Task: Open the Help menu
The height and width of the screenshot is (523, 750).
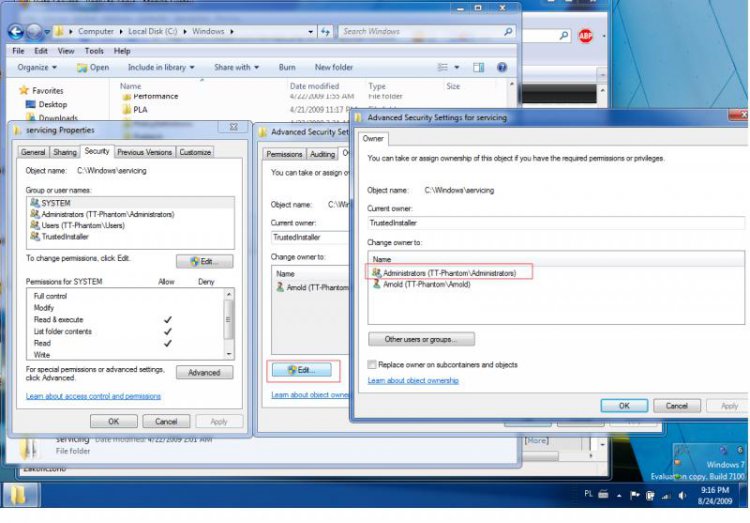Action: (122, 51)
